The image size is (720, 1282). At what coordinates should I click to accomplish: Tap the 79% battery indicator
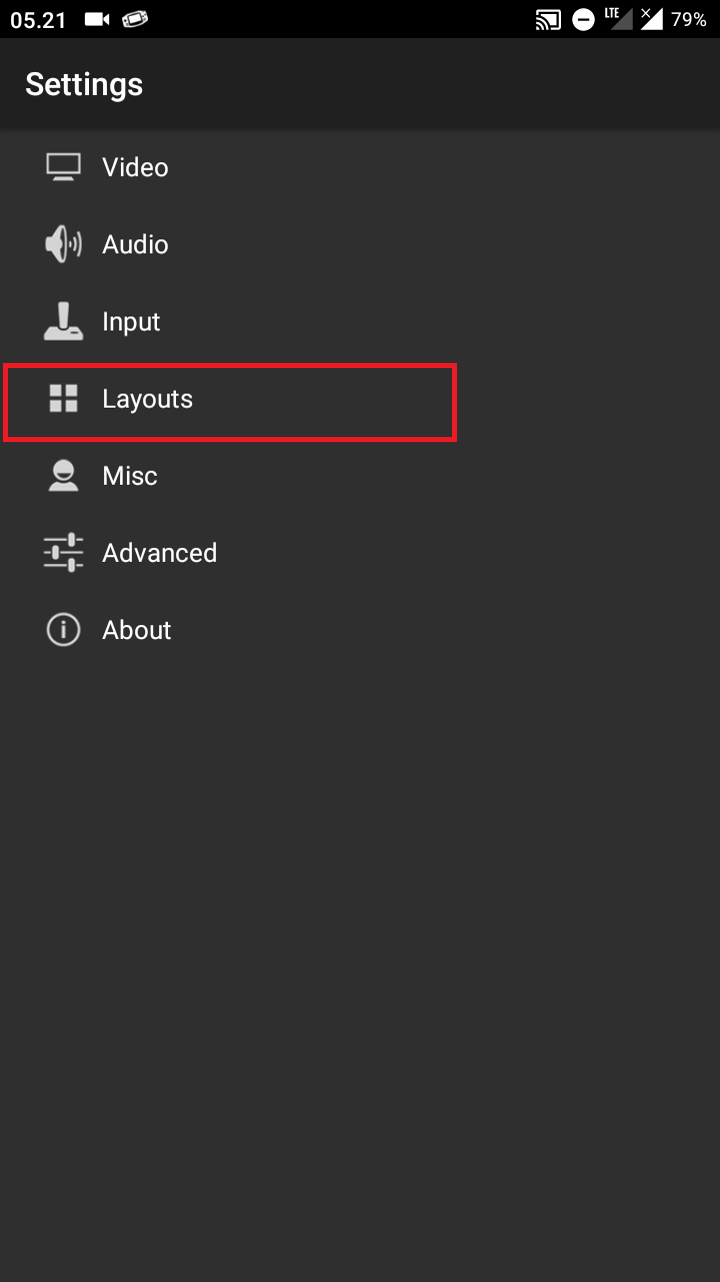tap(688, 19)
